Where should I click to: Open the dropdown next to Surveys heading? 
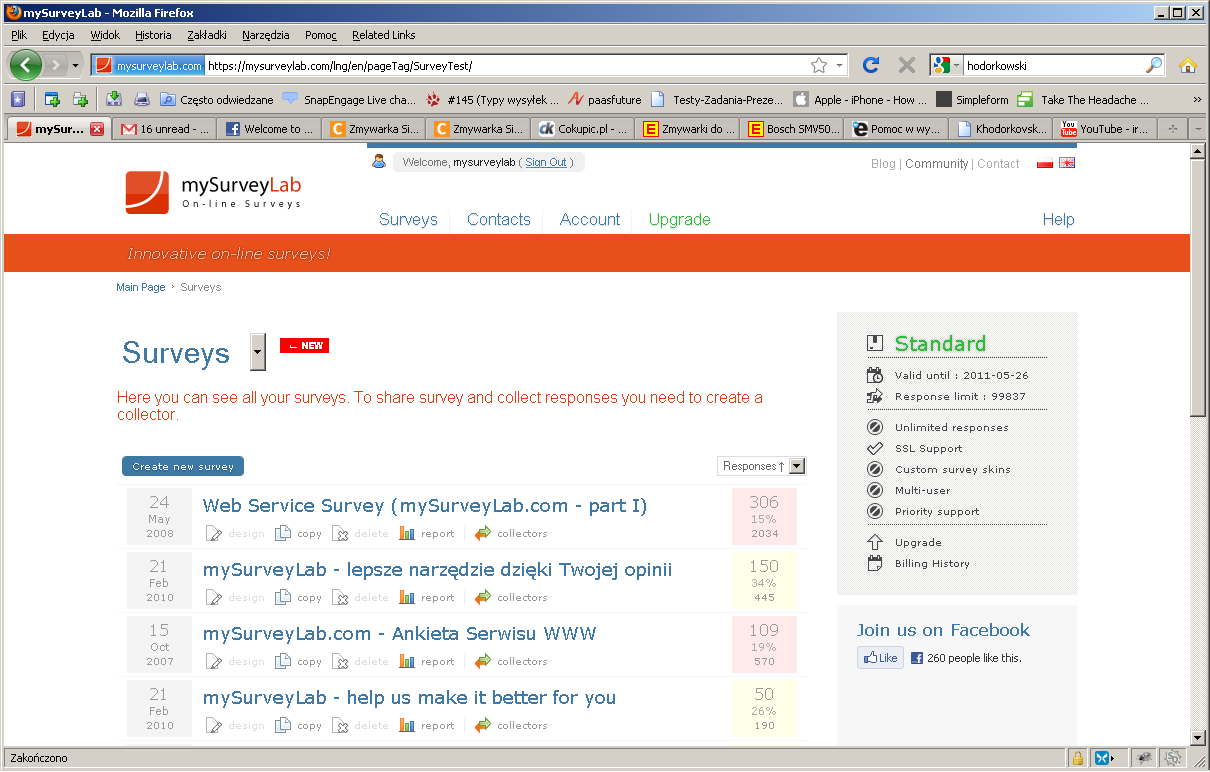pos(258,352)
